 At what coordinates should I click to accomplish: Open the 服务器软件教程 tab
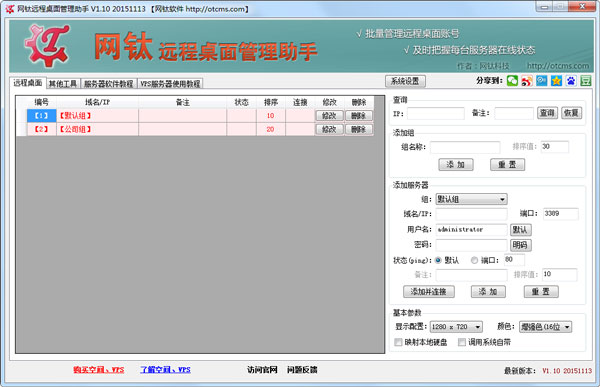109,83
